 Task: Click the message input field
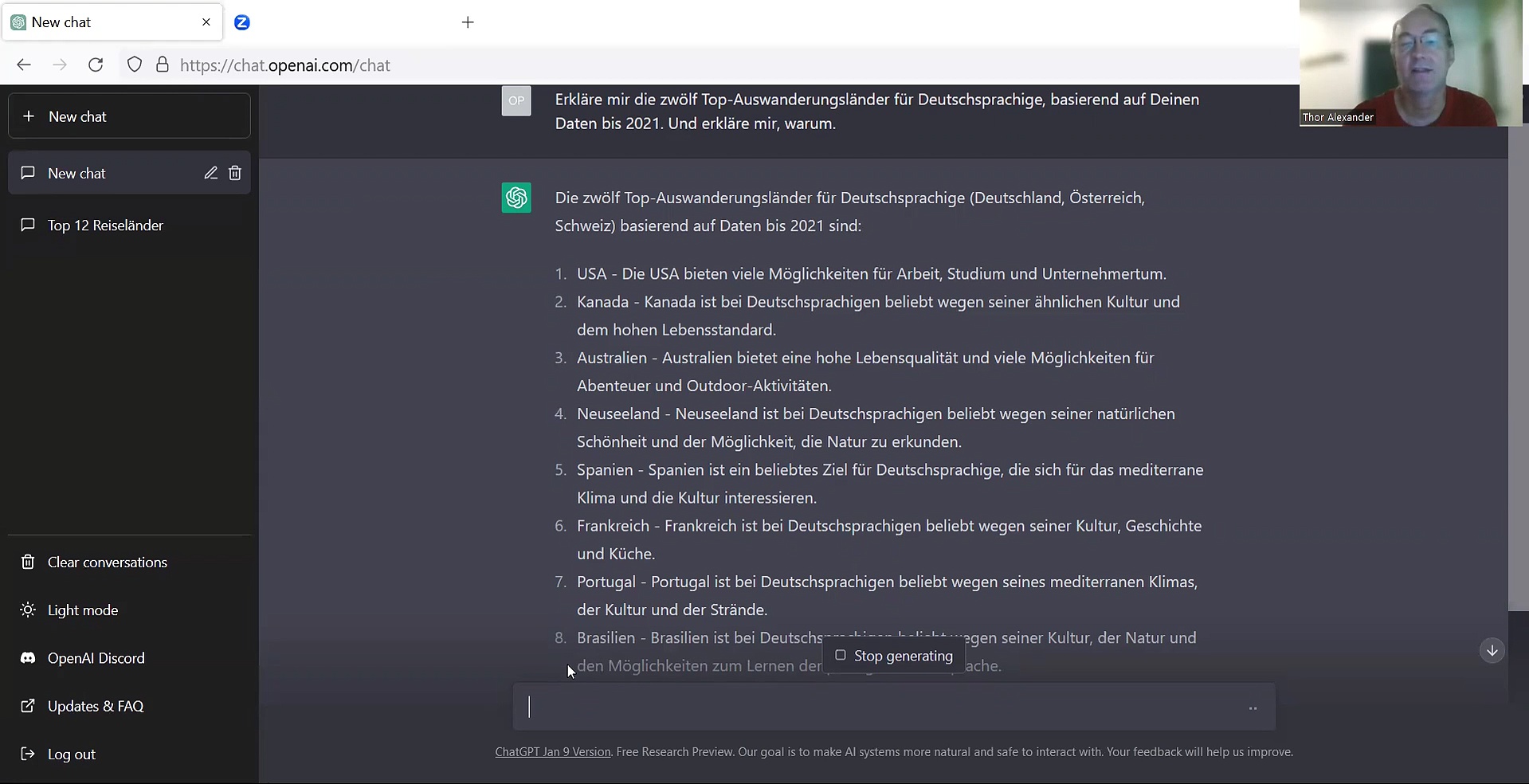(x=876, y=707)
